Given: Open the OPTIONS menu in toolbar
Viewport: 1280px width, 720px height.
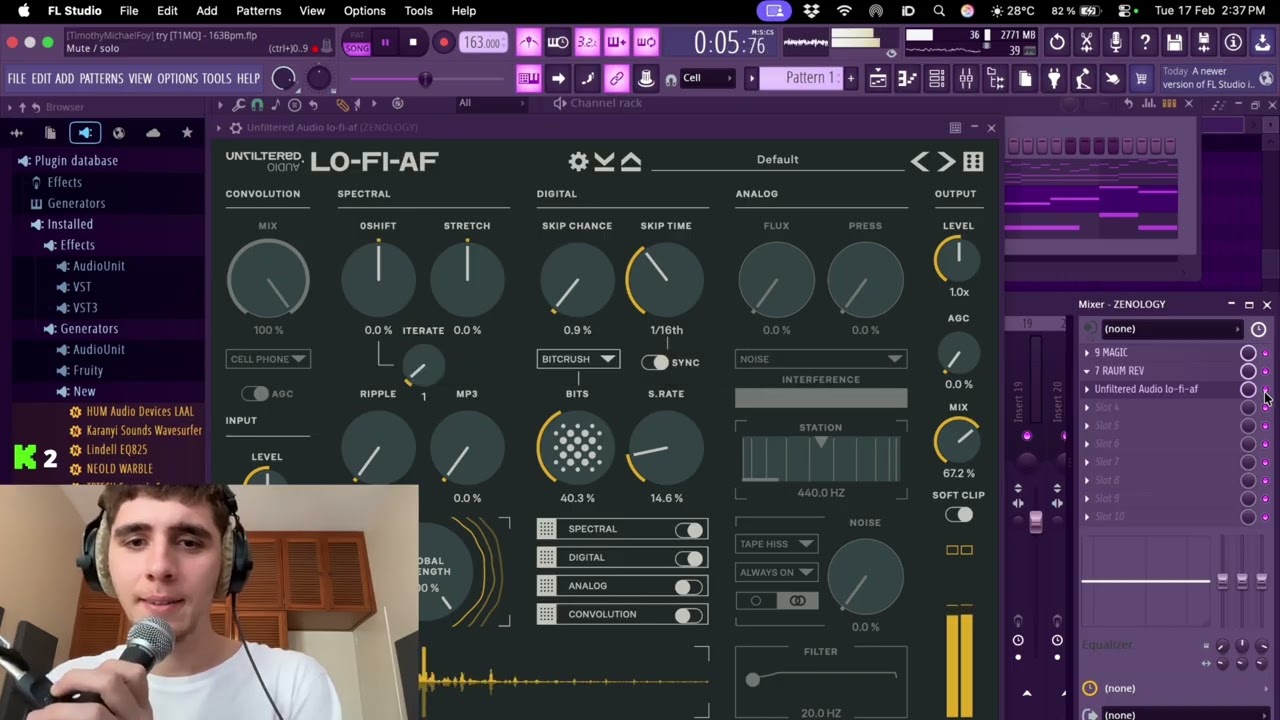Looking at the screenshot, I should pos(178,78).
